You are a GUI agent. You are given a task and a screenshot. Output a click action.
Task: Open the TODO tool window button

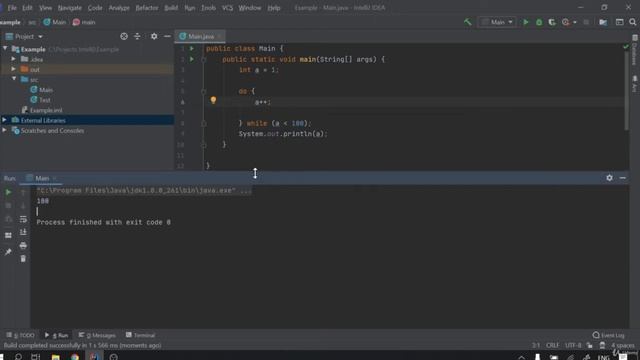20,335
